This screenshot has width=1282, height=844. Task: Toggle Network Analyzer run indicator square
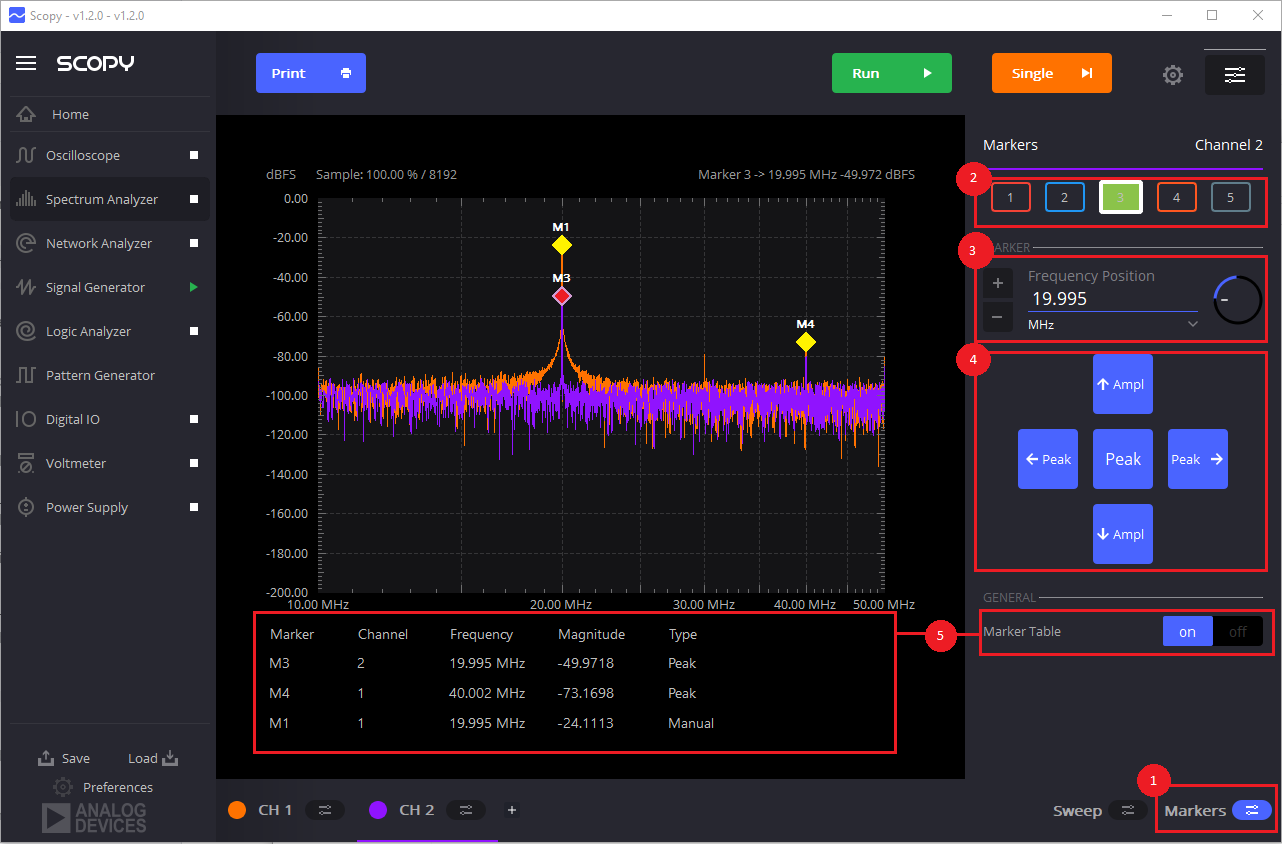[x=194, y=243]
